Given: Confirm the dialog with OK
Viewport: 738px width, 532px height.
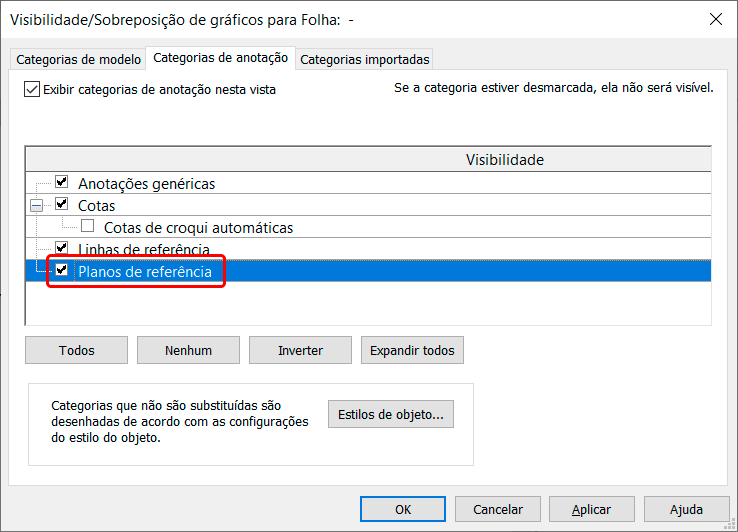Looking at the screenshot, I should 402,509.
